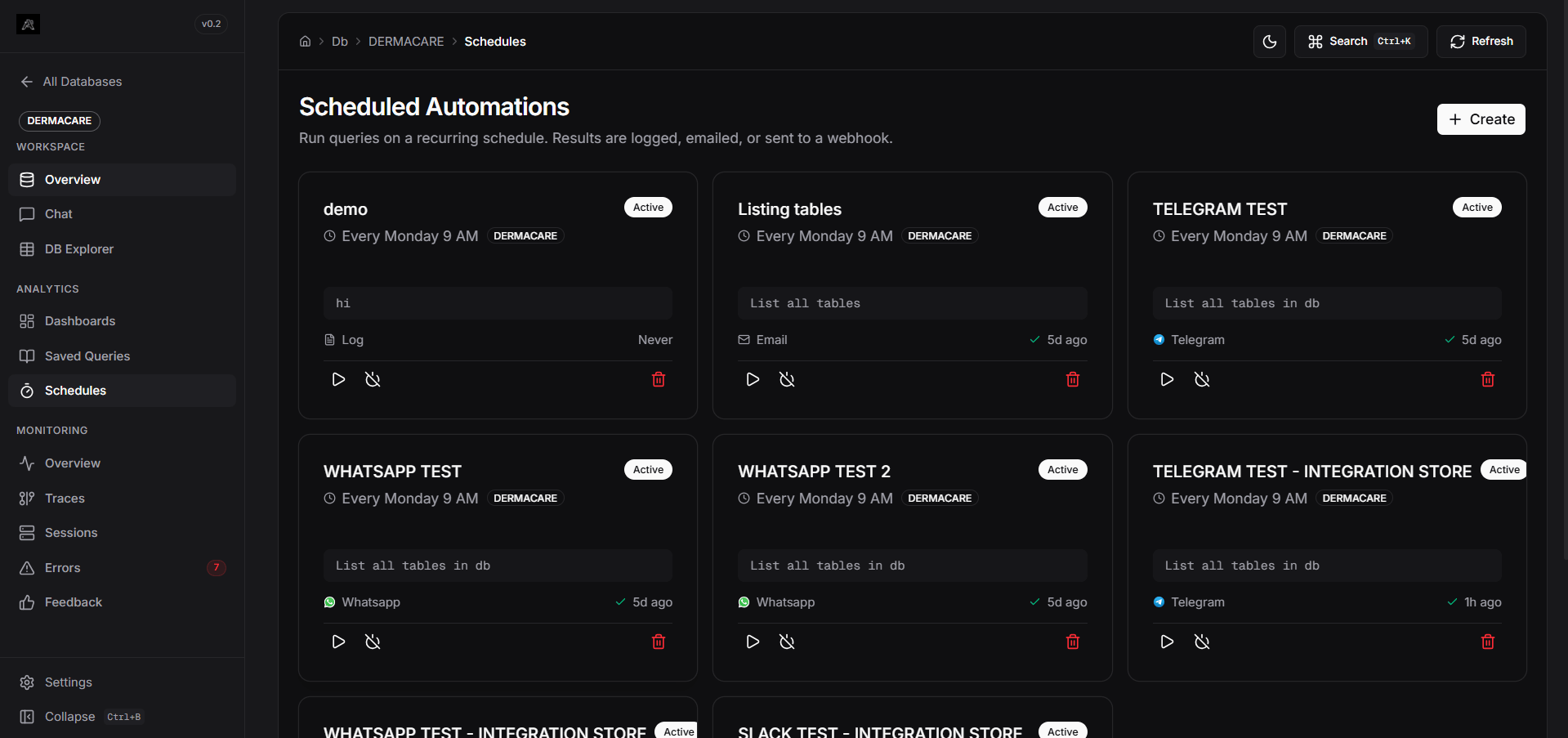Image resolution: width=1568 pixels, height=738 pixels.
Task: Delete TELEGRAM TEST - INTEGRATION STORE schedule
Action: (1488, 642)
